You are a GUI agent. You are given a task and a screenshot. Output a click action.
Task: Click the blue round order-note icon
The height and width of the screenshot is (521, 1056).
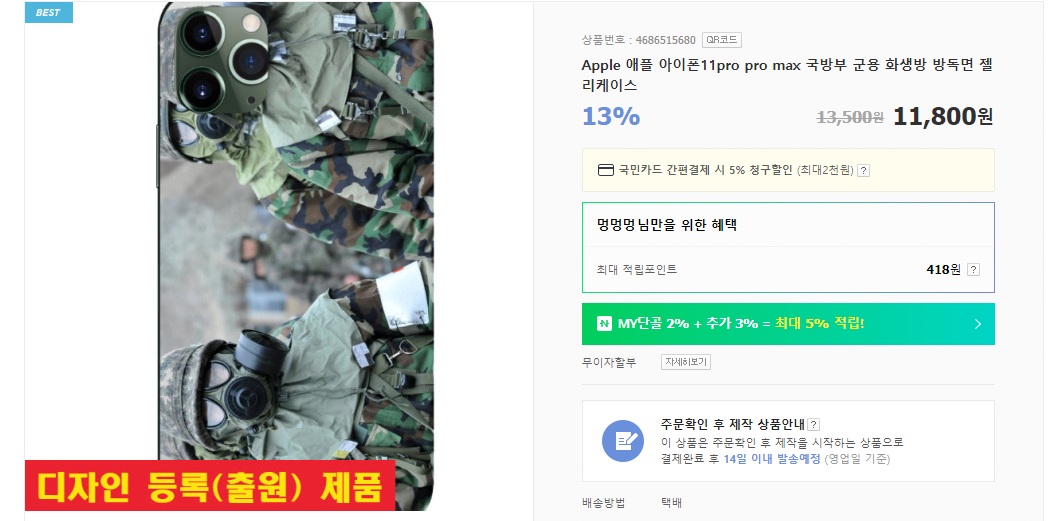tap(623, 441)
